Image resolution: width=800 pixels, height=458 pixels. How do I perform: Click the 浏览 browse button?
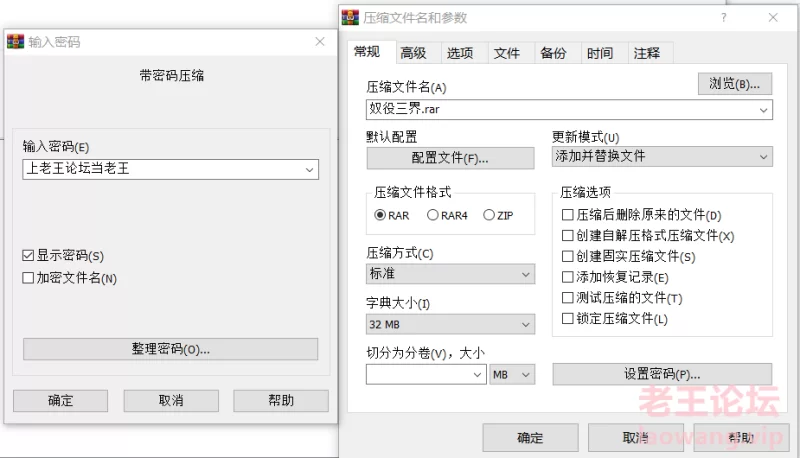point(735,84)
